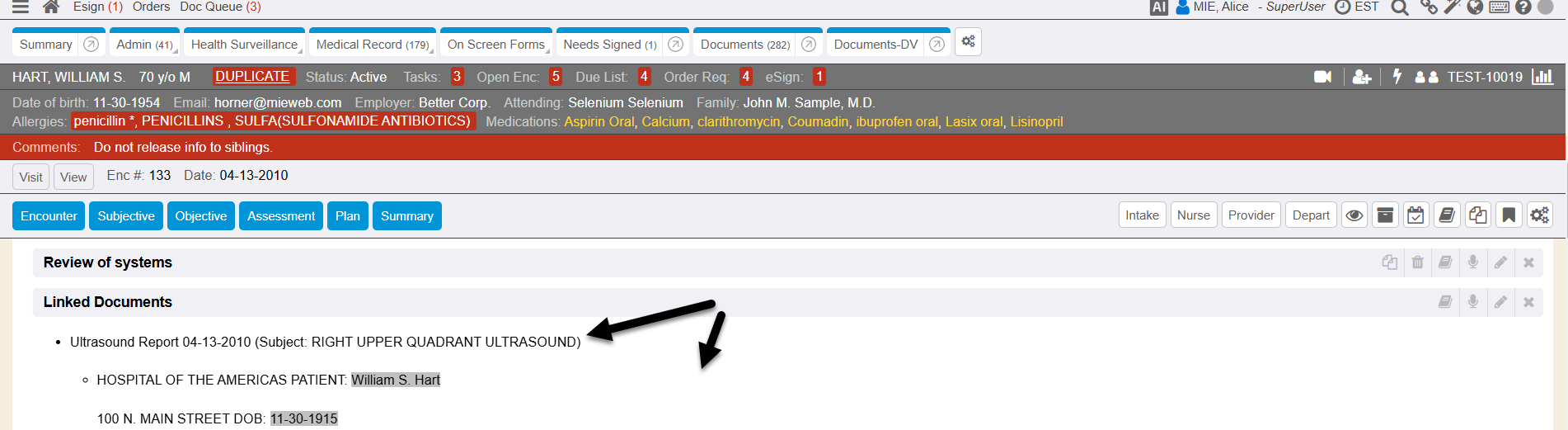1568x430 pixels.
Task: Click the microphone icon in Linked Documents row
Action: 1472,302
